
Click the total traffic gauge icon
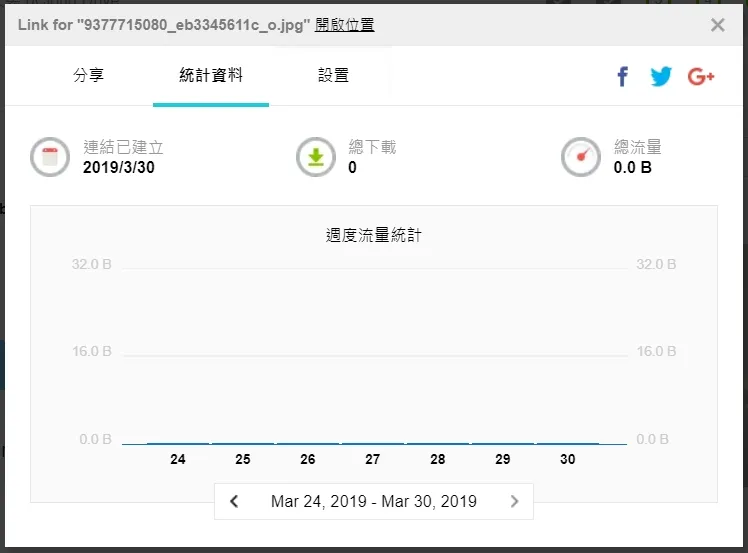[581, 157]
